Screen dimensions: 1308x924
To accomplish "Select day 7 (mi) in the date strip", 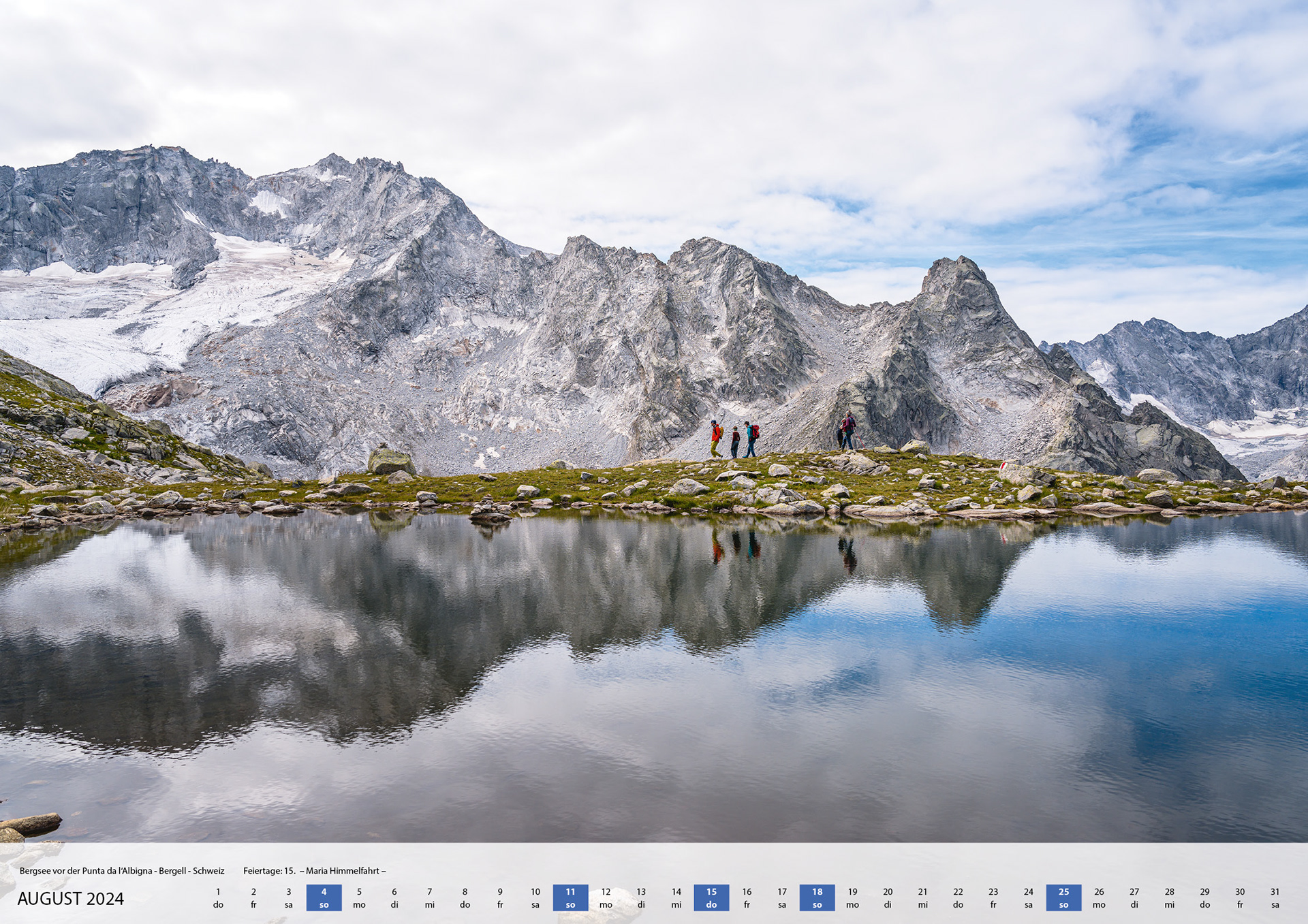I will (430, 898).
